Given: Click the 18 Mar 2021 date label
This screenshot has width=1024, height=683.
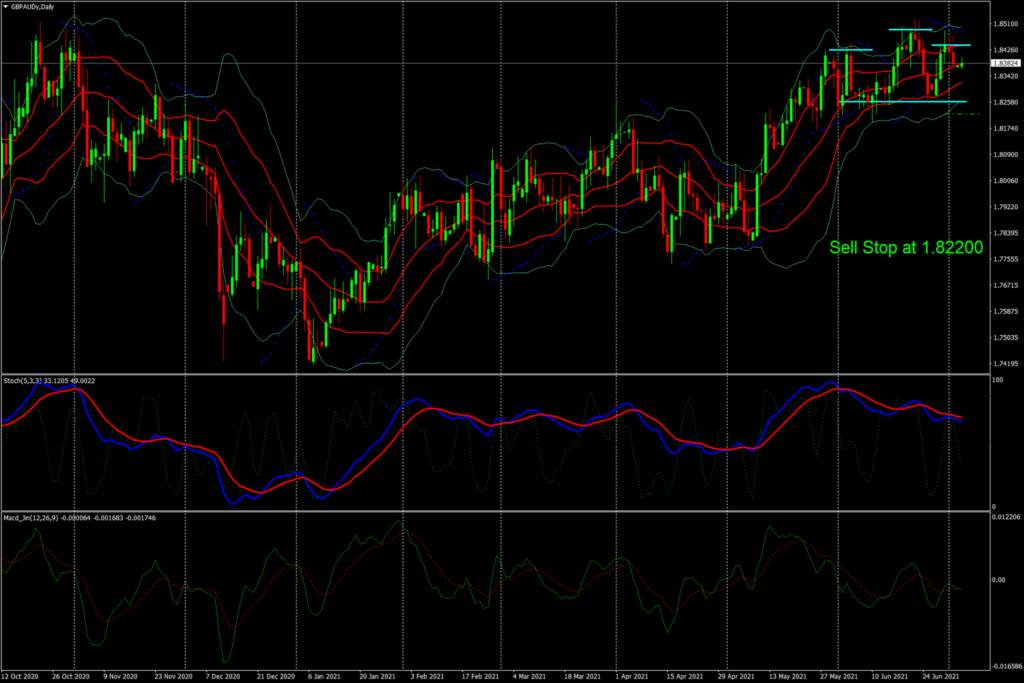Looking at the screenshot, I should pyautogui.click(x=583, y=676).
